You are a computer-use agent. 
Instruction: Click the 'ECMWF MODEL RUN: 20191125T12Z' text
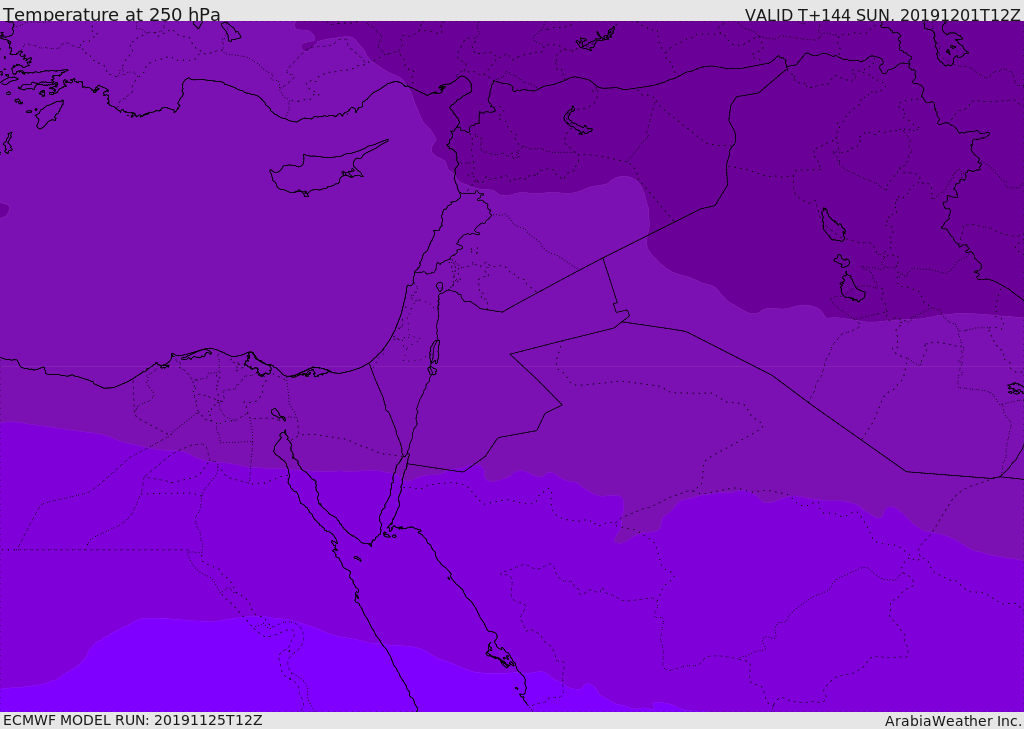click(133, 720)
